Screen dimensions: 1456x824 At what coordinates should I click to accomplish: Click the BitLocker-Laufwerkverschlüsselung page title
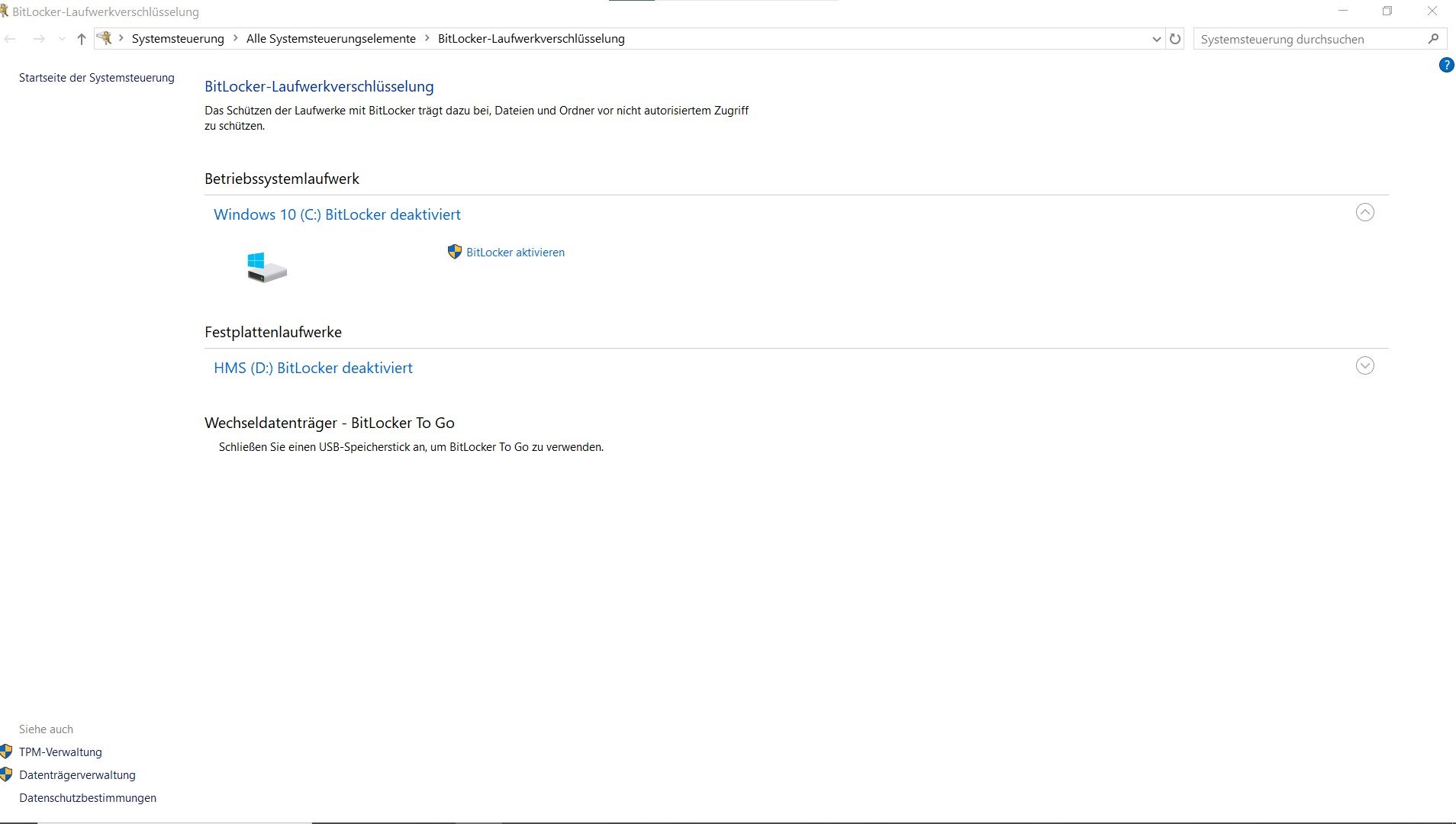319,86
